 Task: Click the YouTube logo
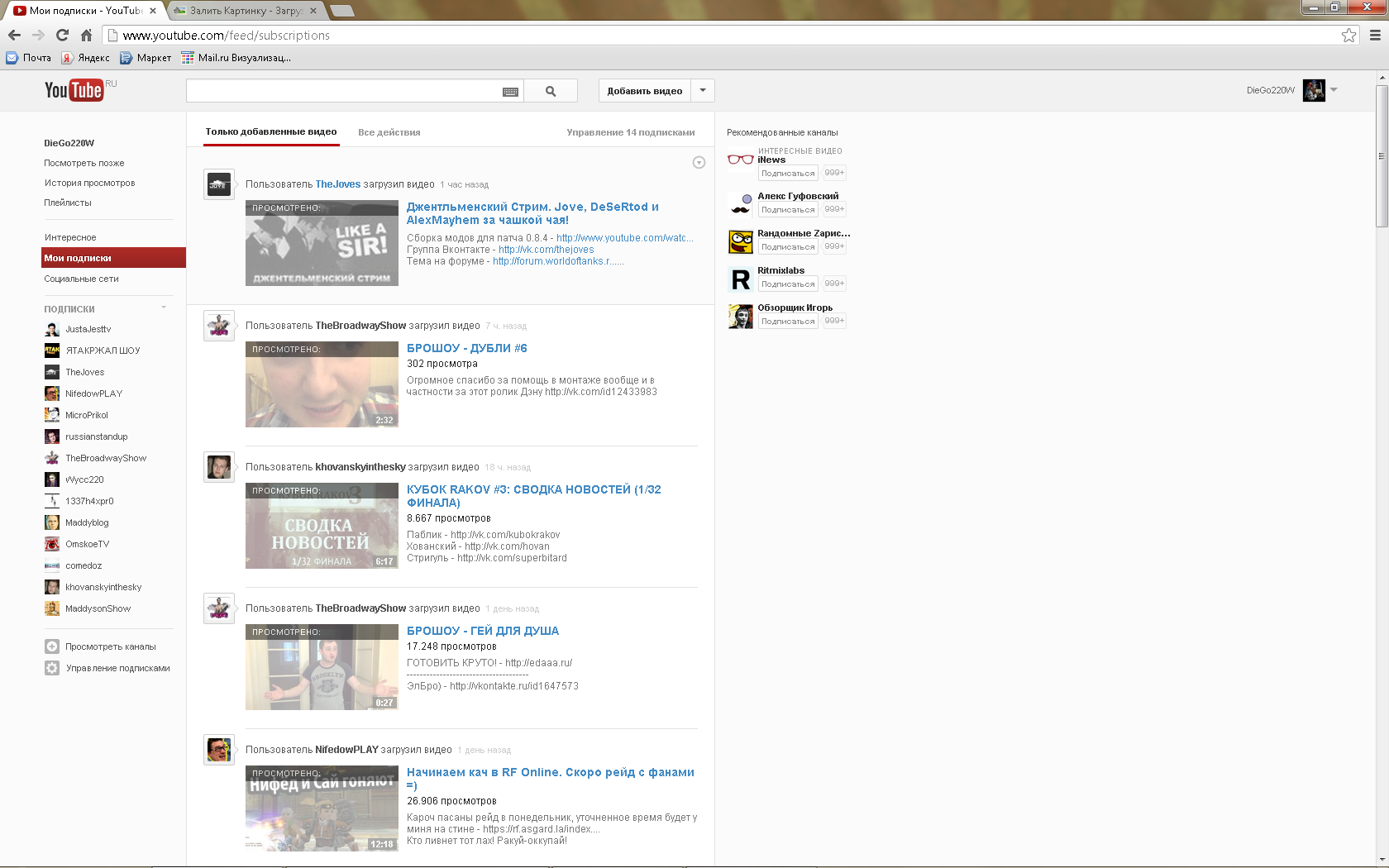[74, 90]
